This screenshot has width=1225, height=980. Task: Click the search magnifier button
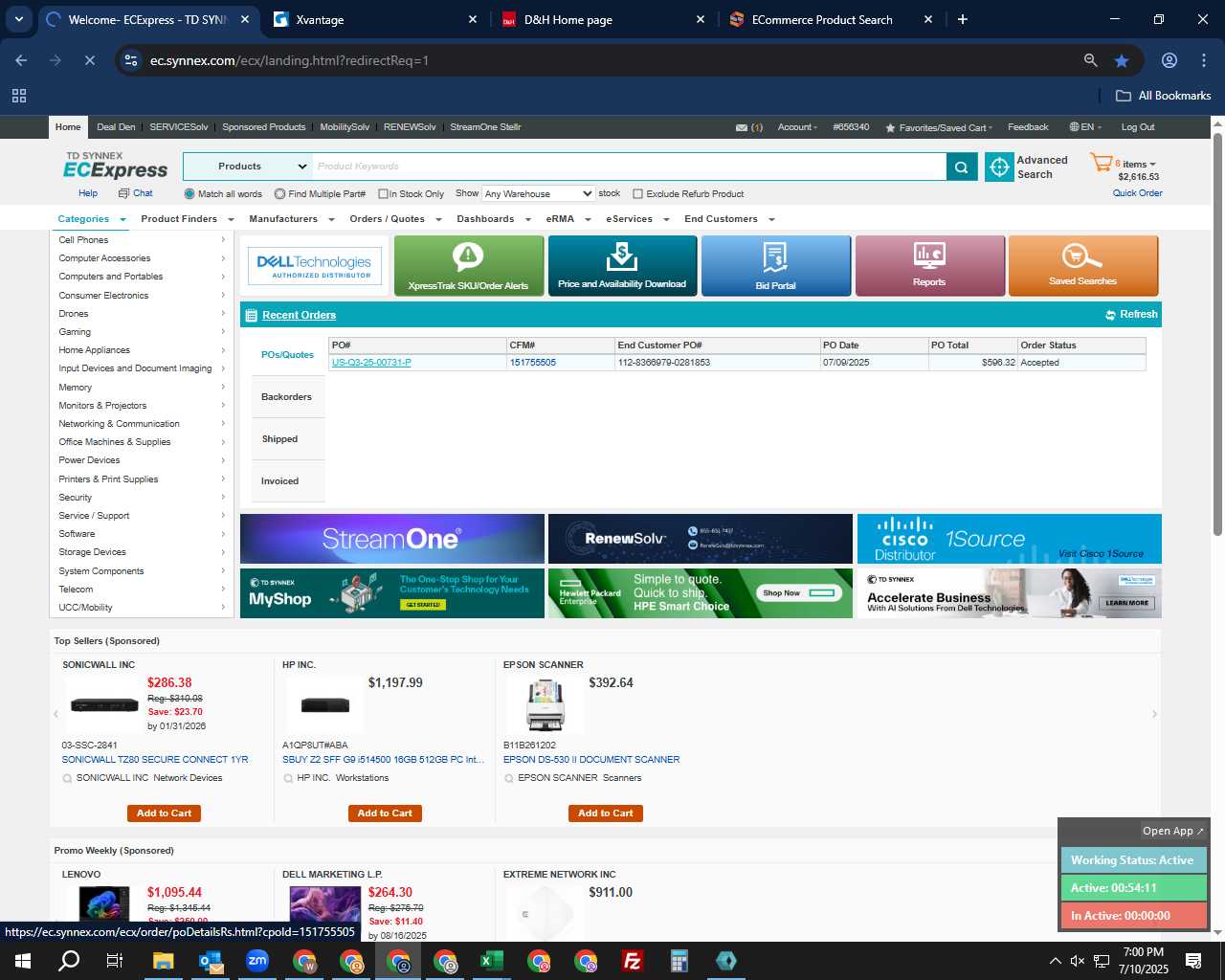pos(962,167)
